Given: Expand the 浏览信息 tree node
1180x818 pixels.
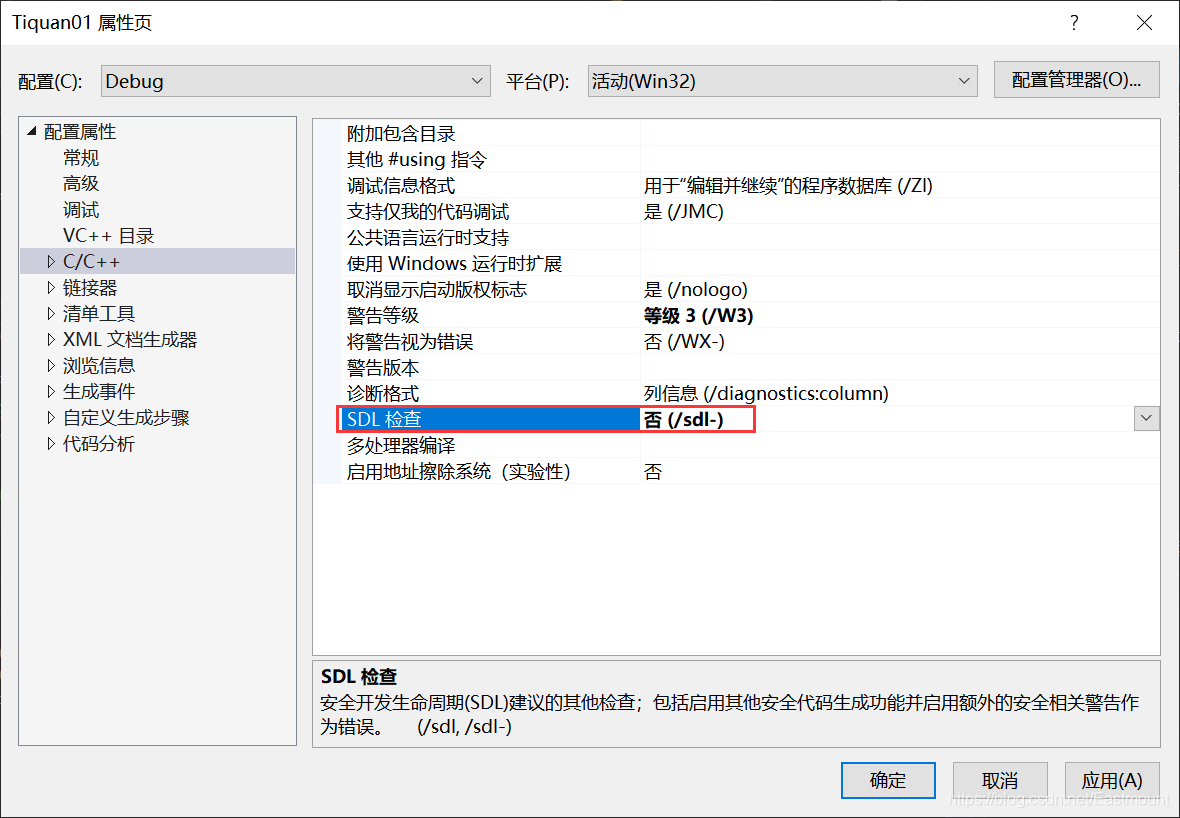Looking at the screenshot, I should [53, 365].
